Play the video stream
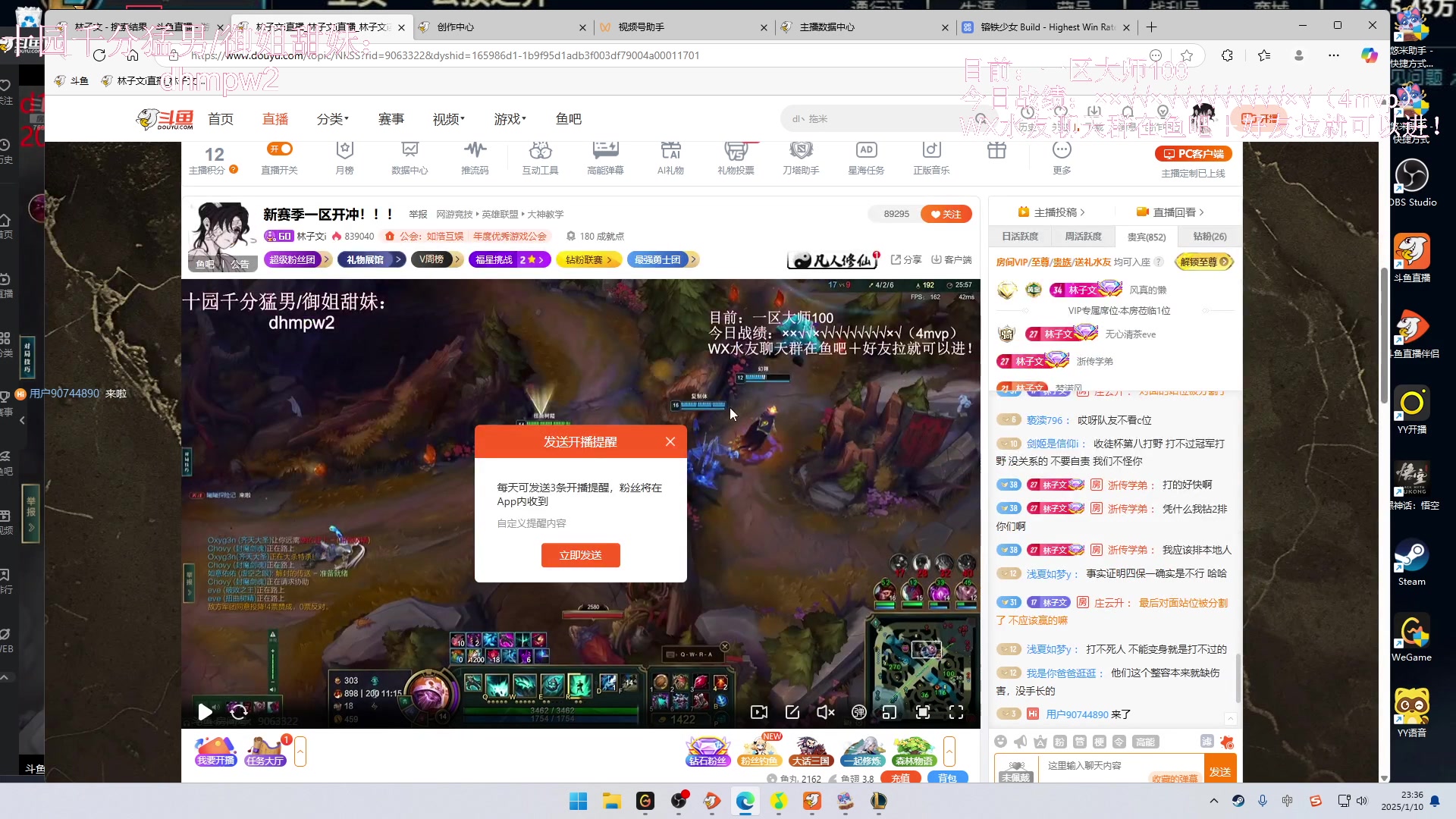 (205, 712)
